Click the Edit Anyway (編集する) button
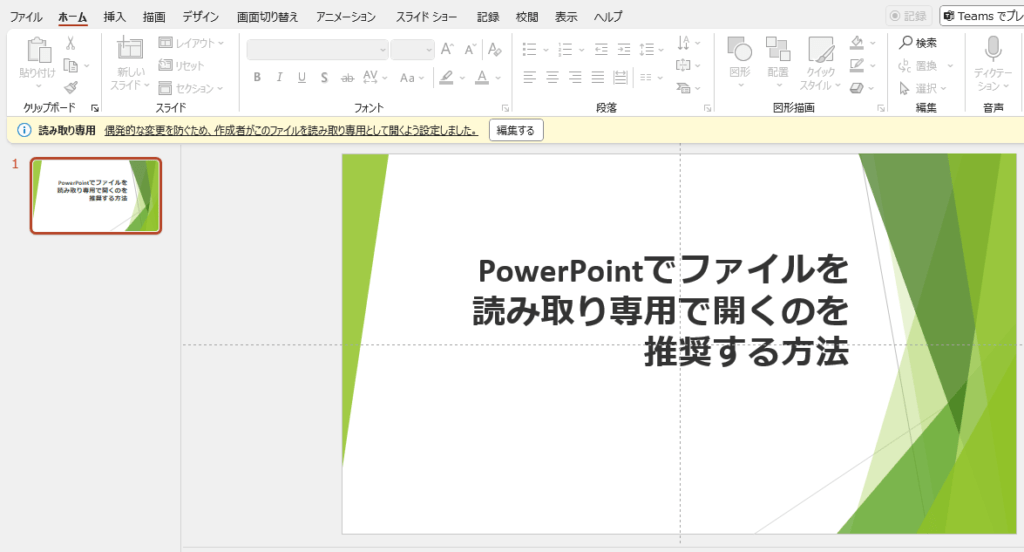 click(x=516, y=130)
